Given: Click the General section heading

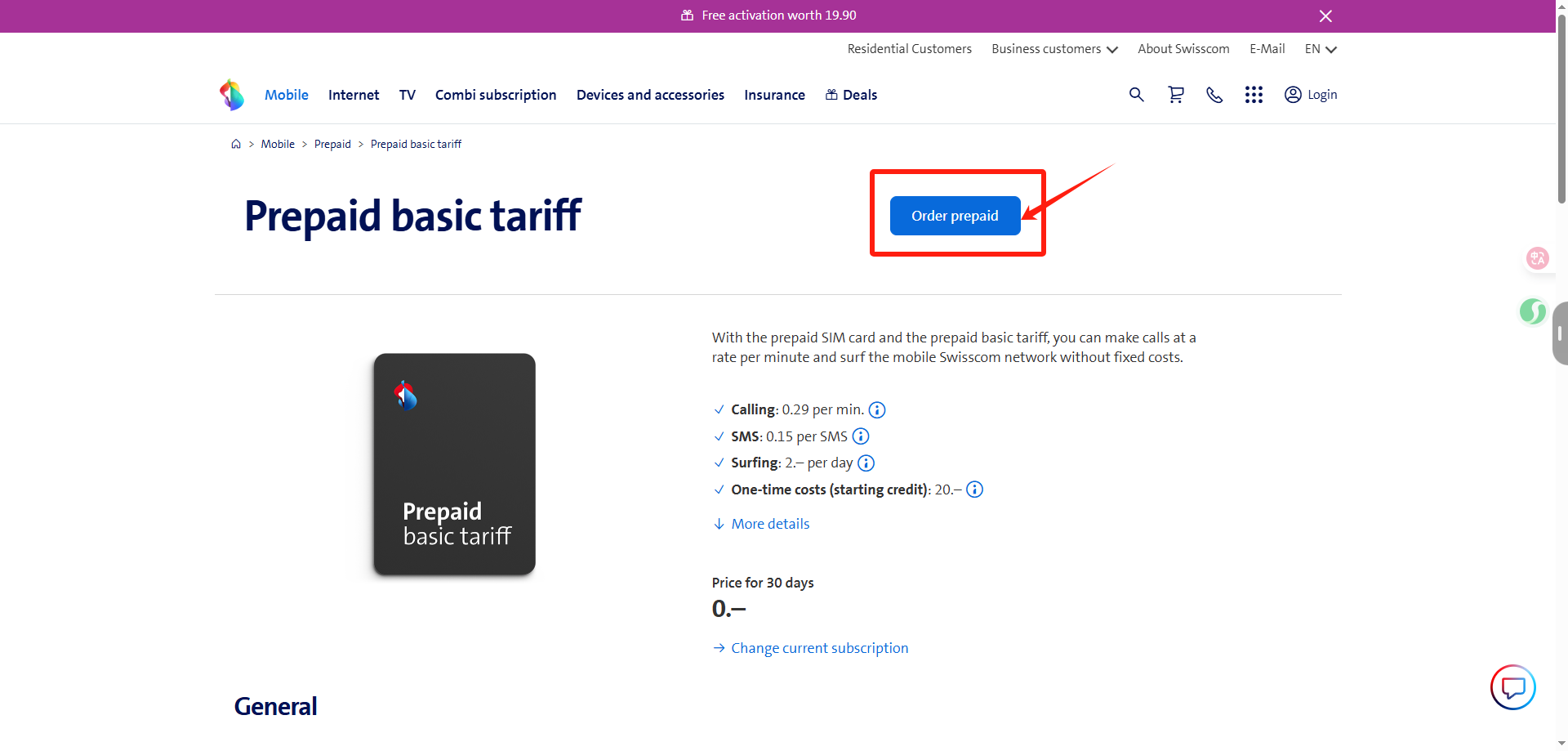Looking at the screenshot, I should pos(276,706).
